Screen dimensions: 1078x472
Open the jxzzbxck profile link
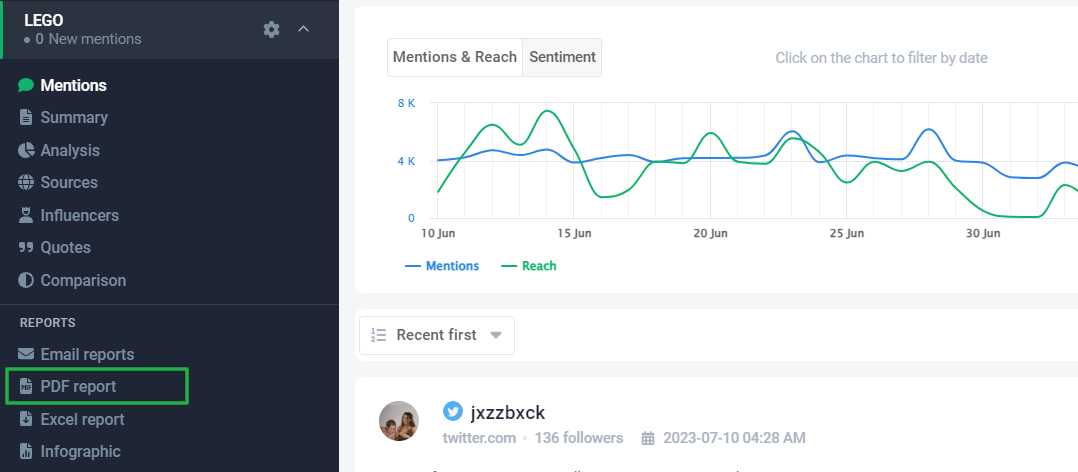coord(507,413)
